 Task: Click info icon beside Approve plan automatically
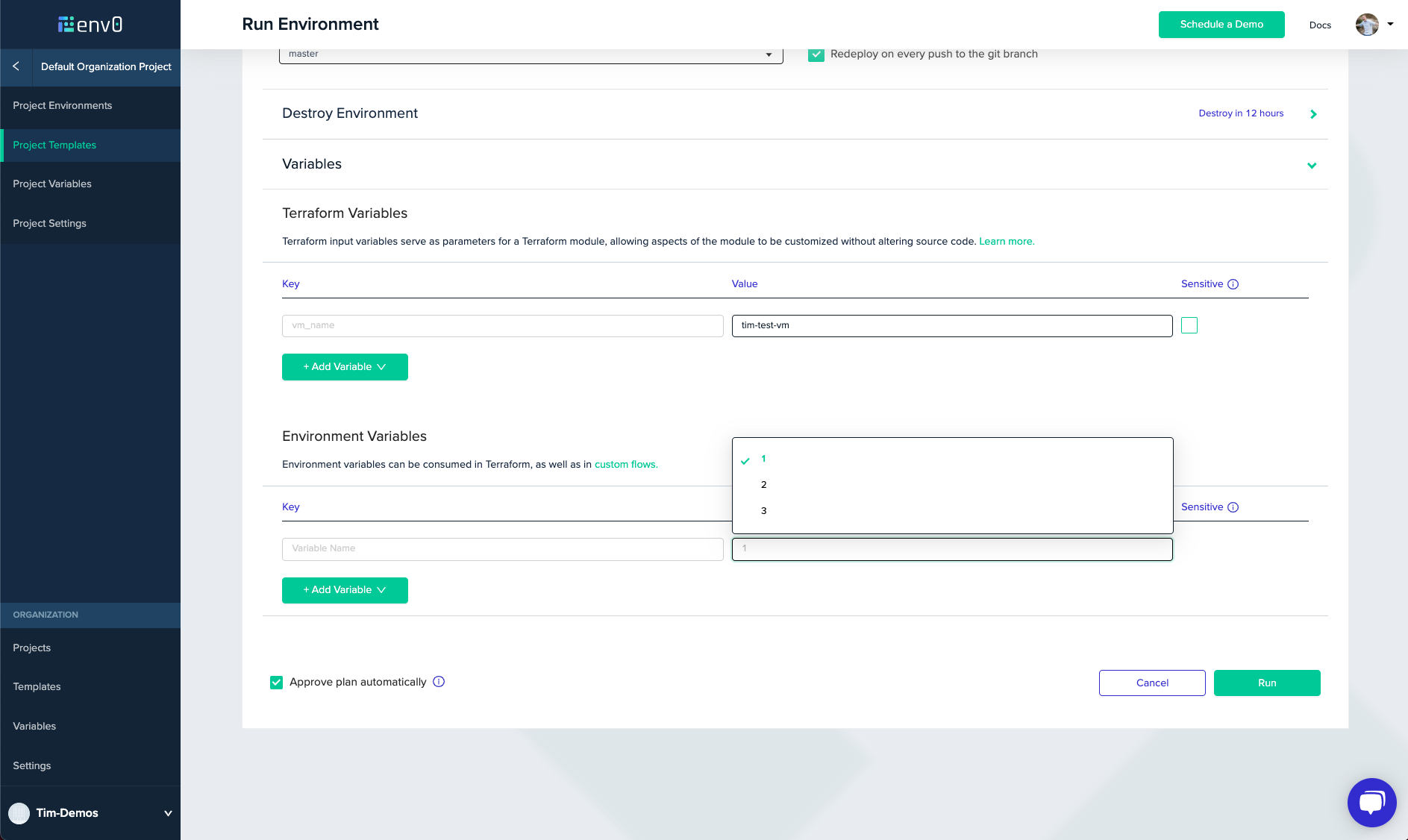tap(439, 682)
